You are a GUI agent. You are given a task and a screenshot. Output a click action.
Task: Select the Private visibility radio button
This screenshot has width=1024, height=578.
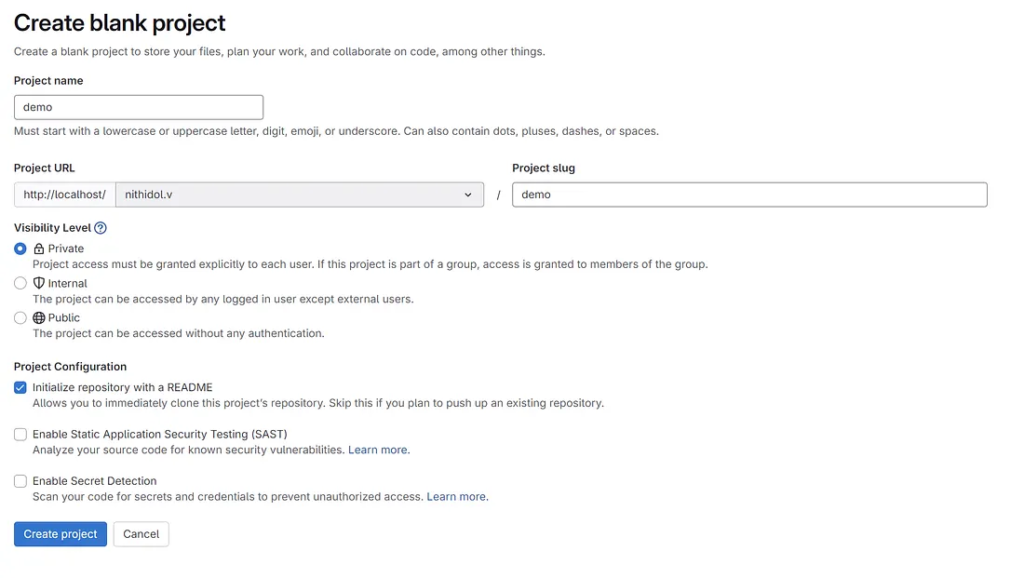(20, 249)
